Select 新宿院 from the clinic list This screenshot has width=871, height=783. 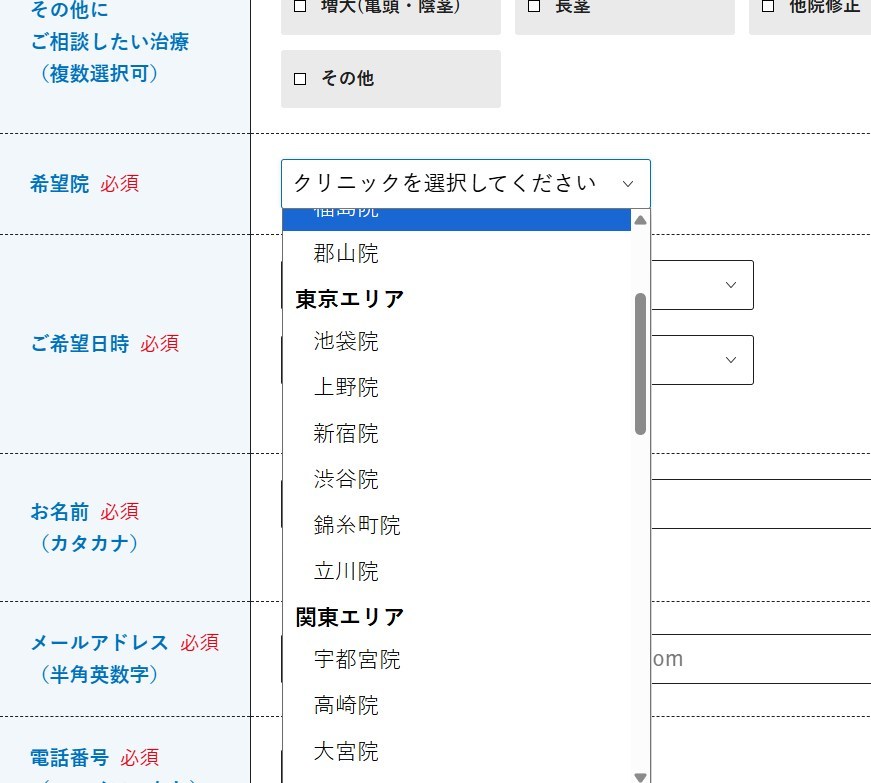click(x=457, y=433)
